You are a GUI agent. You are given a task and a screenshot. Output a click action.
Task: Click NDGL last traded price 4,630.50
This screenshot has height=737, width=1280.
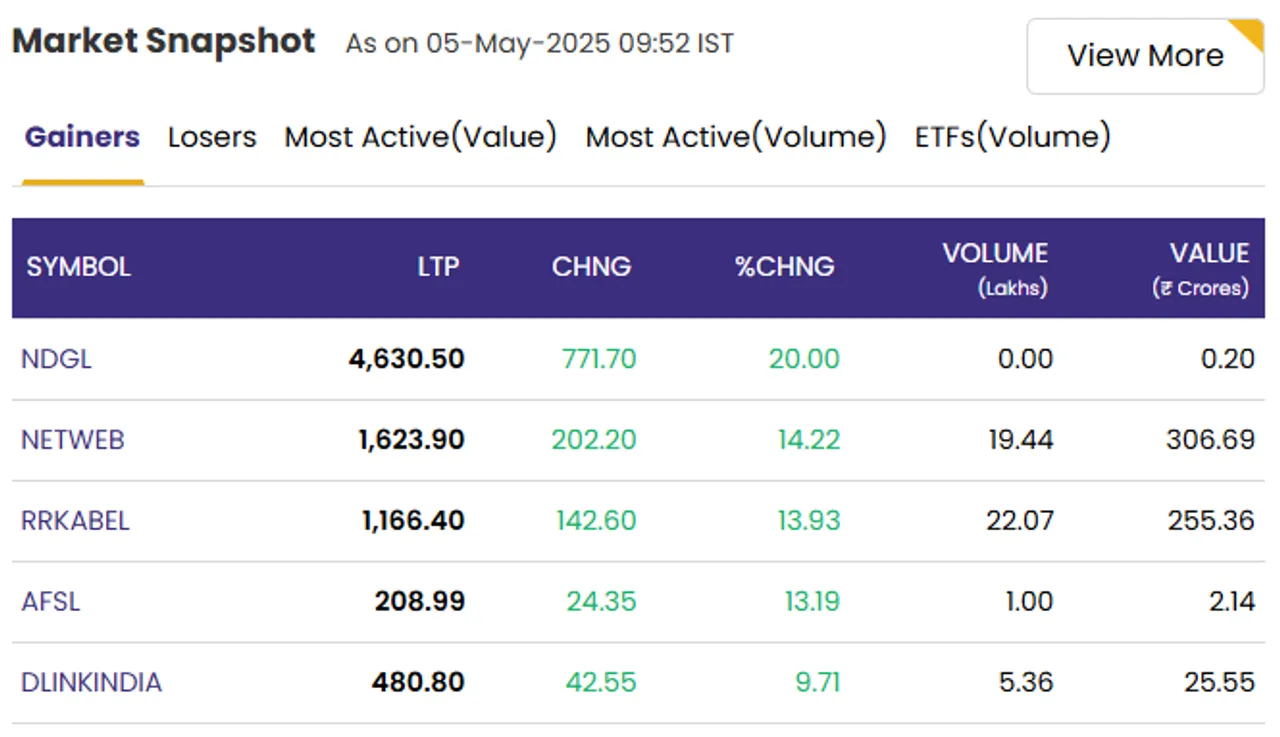(406, 359)
